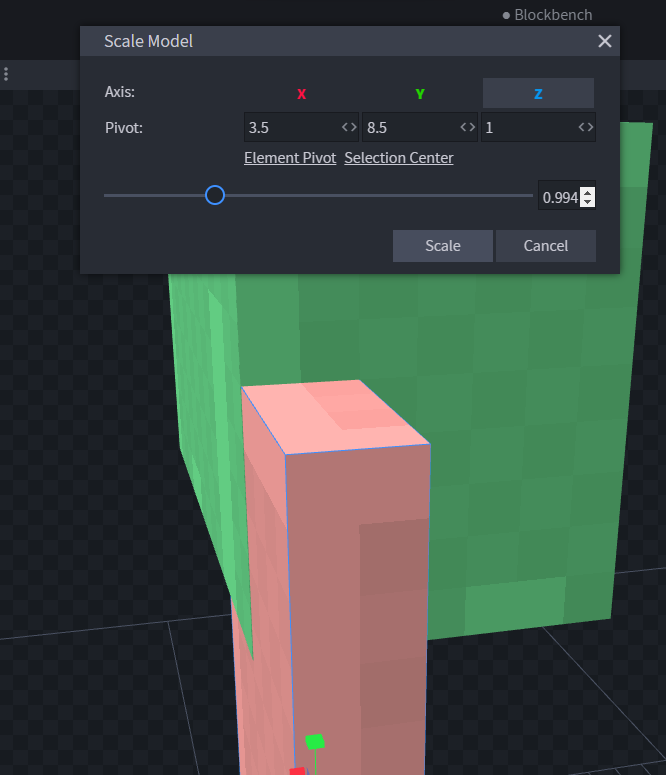
Task: Close the Scale Model dialog
Action: pyautogui.click(x=605, y=41)
